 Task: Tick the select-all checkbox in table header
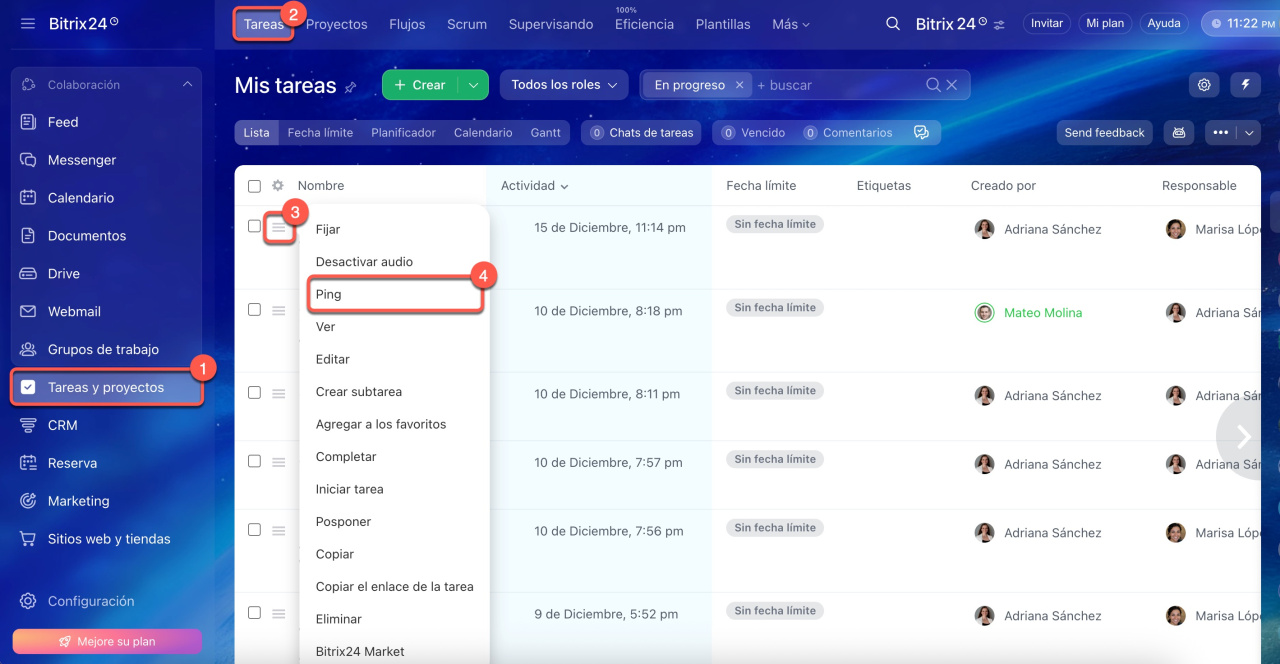coord(254,186)
